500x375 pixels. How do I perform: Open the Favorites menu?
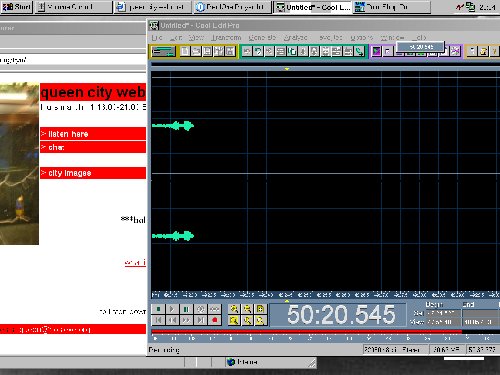coord(331,38)
